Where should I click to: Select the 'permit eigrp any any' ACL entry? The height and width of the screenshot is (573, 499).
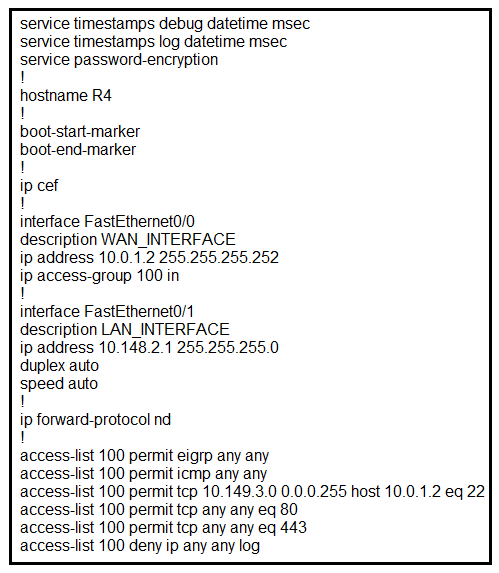pos(145,456)
